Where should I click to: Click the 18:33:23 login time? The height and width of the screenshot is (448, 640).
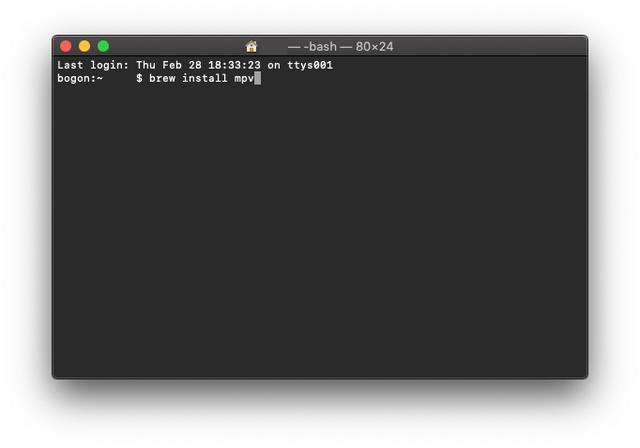point(234,65)
